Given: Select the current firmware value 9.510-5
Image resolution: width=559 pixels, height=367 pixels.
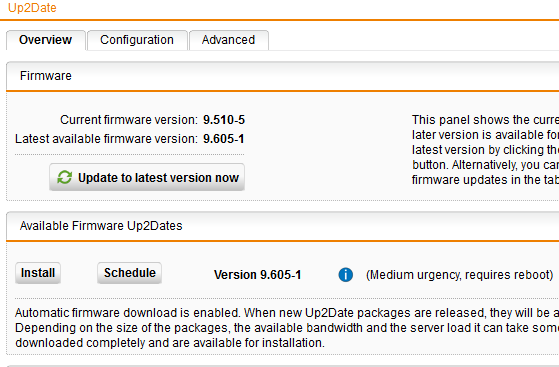Looking at the screenshot, I should (224, 120).
